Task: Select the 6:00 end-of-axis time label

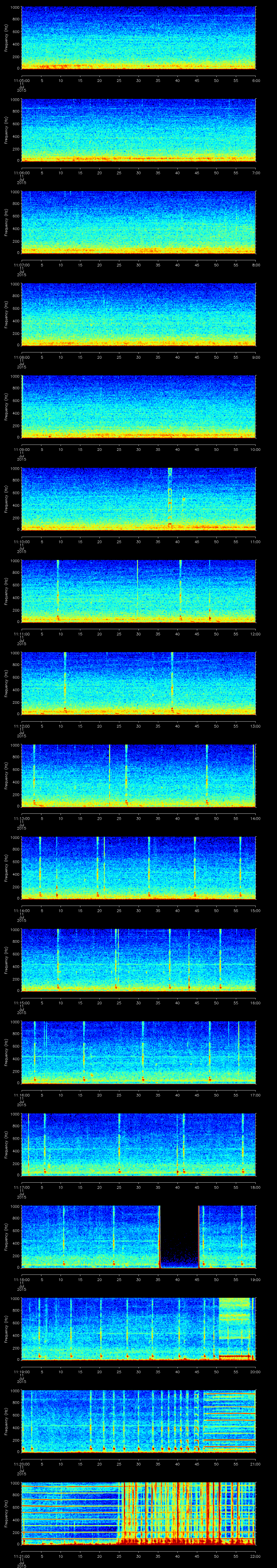Action: point(256,80)
